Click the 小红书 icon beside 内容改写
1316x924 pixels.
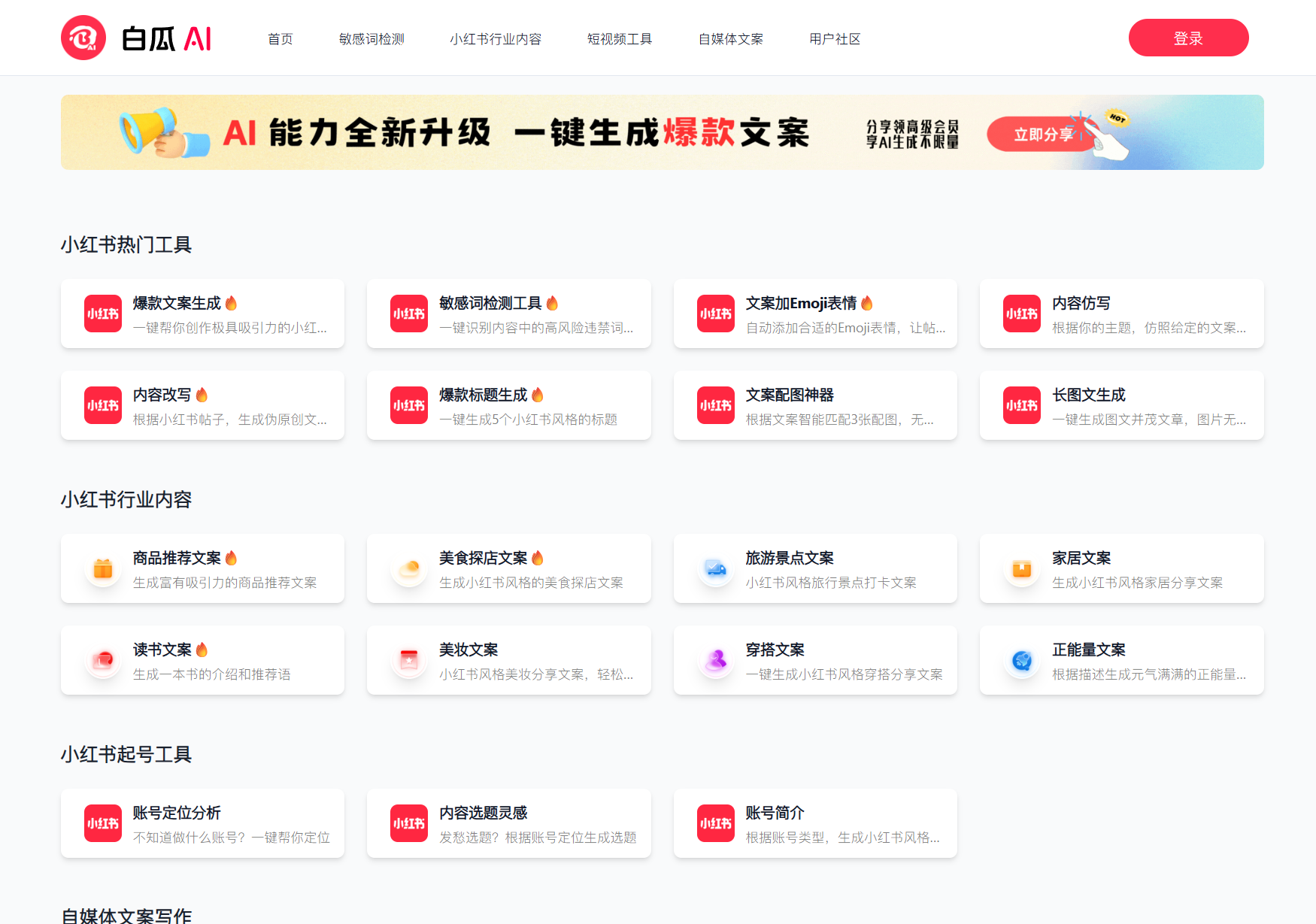point(103,405)
